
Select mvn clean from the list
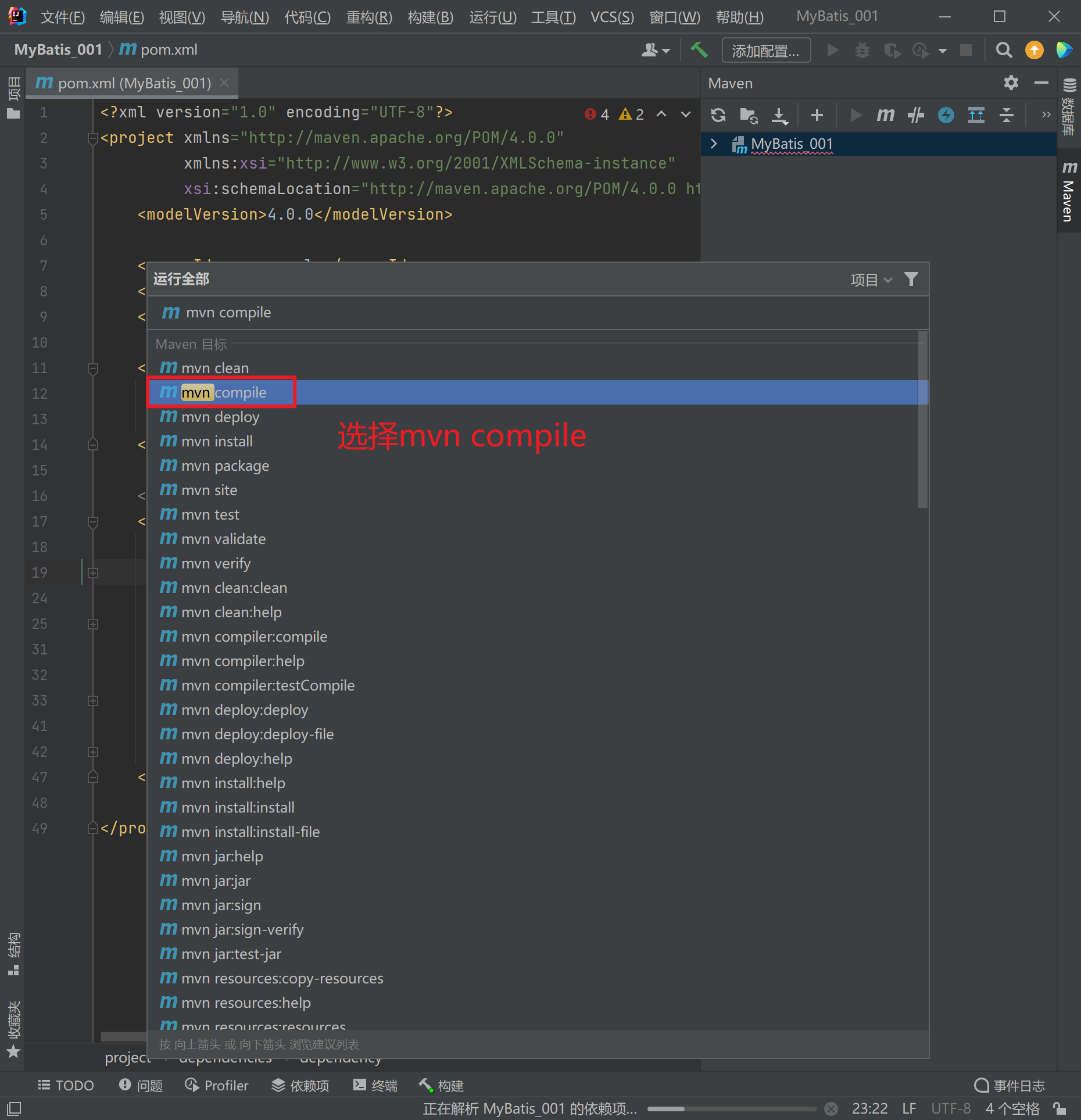538,368
